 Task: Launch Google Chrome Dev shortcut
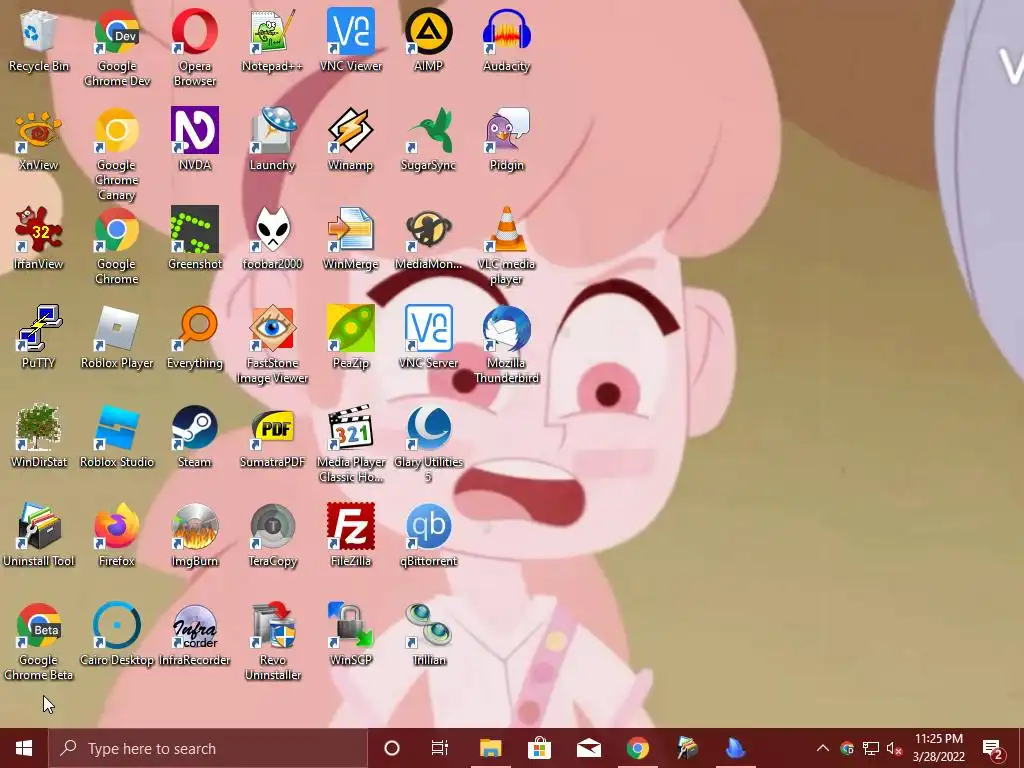pos(117,48)
